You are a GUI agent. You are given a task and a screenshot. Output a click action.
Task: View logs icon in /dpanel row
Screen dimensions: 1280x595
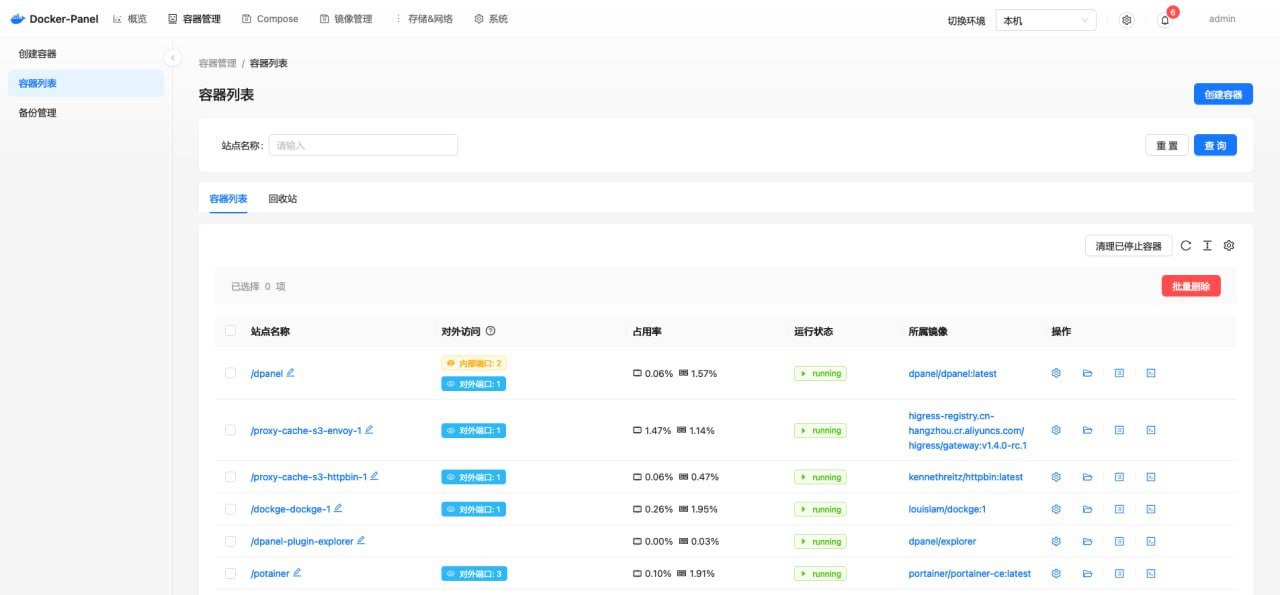click(1119, 373)
